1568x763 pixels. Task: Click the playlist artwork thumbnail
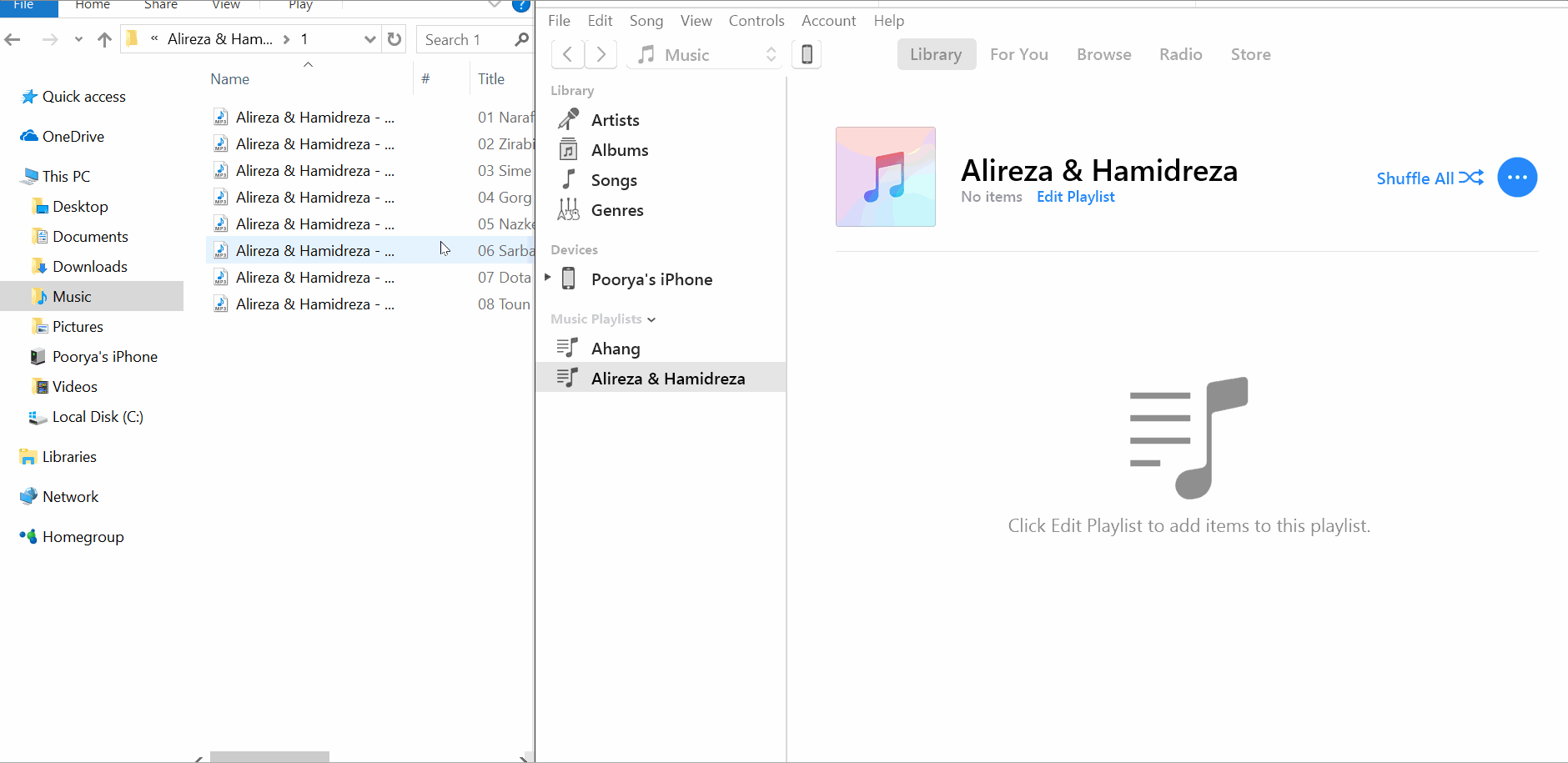click(886, 177)
